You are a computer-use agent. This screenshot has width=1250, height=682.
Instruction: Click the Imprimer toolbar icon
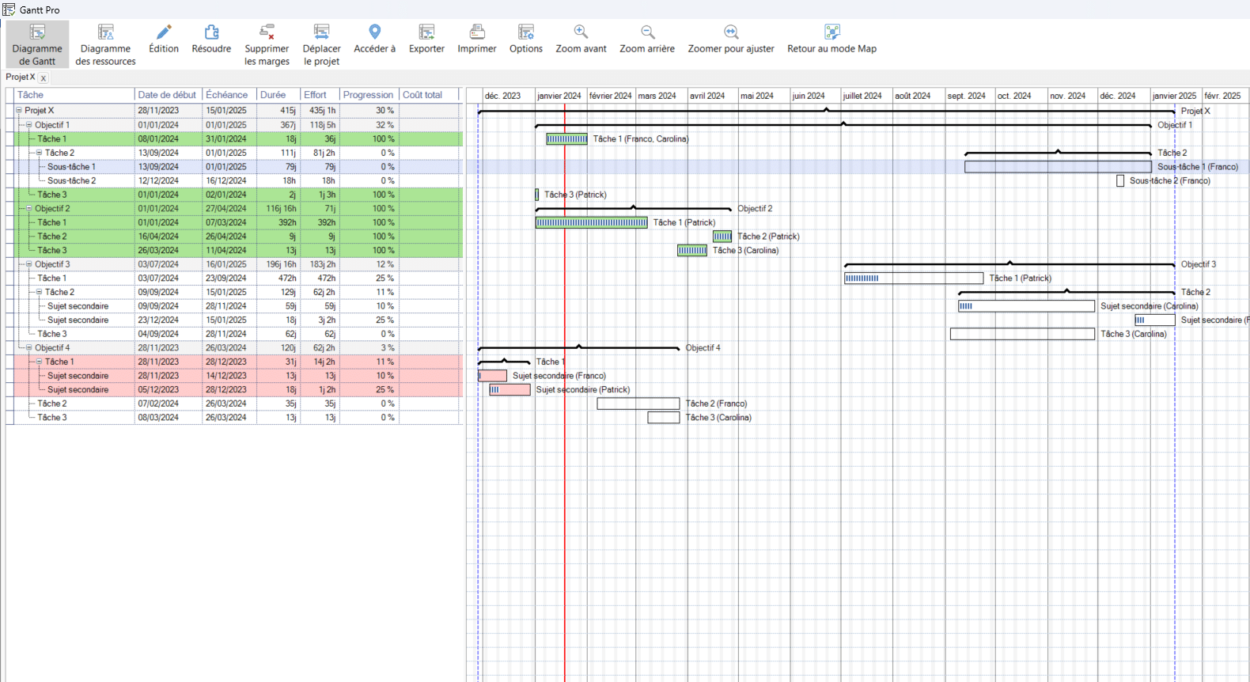(477, 32)
